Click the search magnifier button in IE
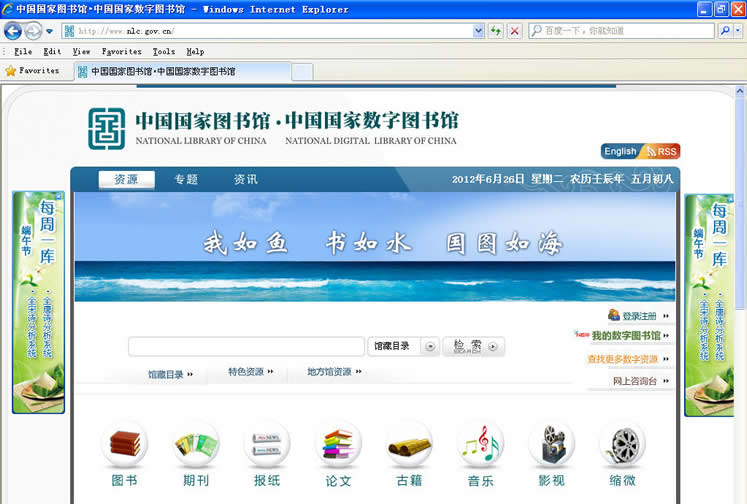The image size is (747, 504). pyautogui.click(x=725, y=31)
